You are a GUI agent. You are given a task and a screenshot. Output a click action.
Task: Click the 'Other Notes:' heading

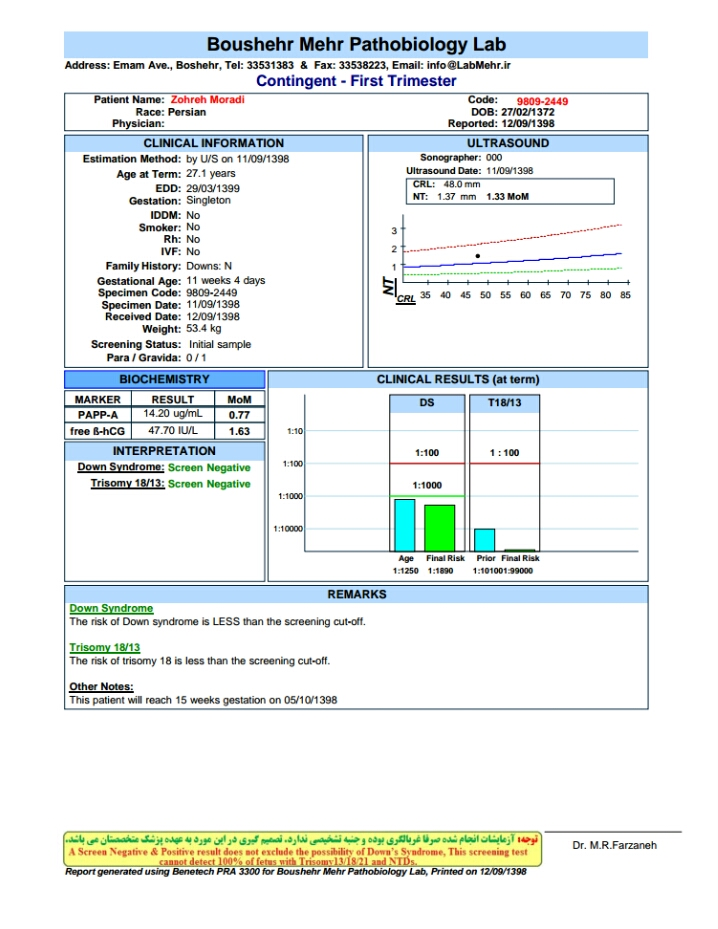101,687
